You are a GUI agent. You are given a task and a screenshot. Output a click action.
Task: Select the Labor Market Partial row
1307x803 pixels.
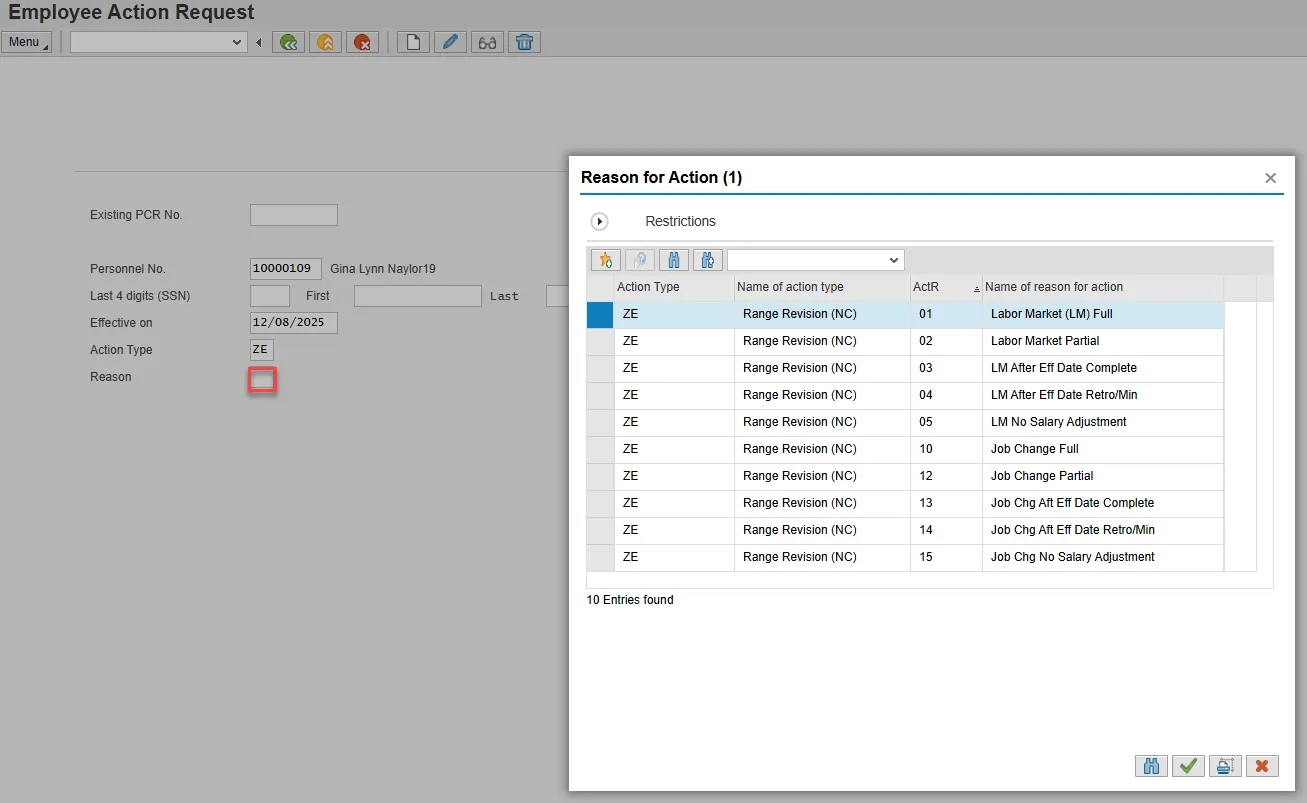coord(1044,341)
